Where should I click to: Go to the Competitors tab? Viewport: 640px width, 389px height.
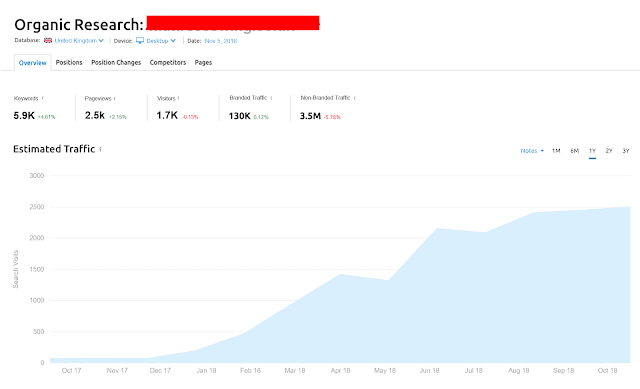tap(168, 62)
